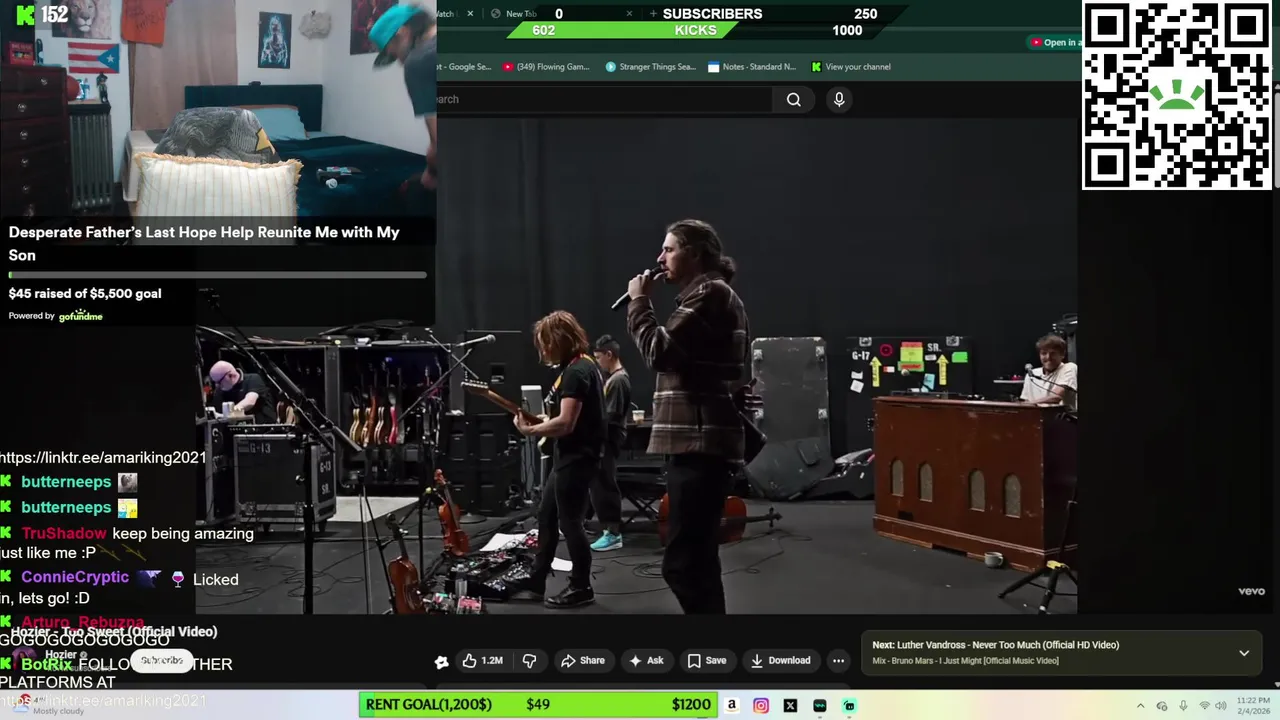
Task: Click username ConnieCryptic in chat
Action: point(75,577)
